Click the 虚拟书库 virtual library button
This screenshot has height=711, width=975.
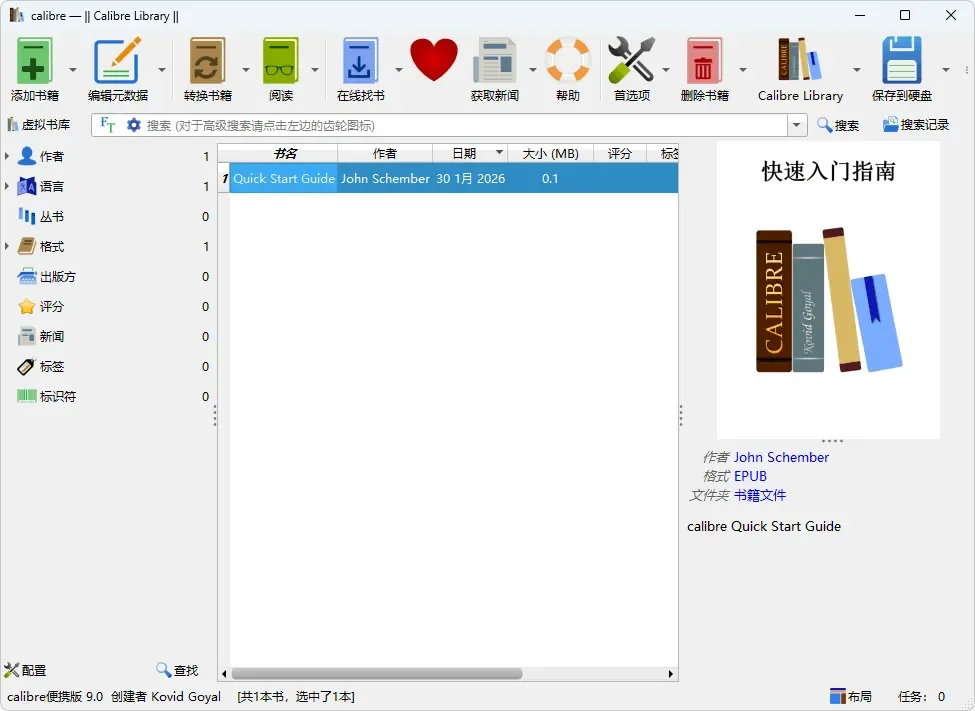tap(39, 125)
